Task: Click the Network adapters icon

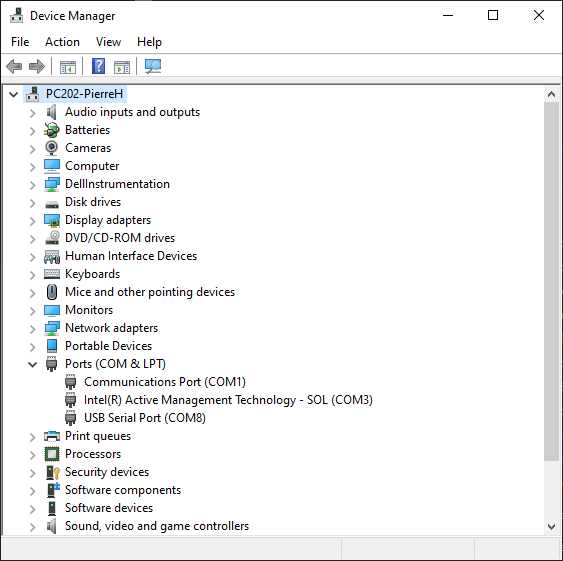Action: [52, 328]
